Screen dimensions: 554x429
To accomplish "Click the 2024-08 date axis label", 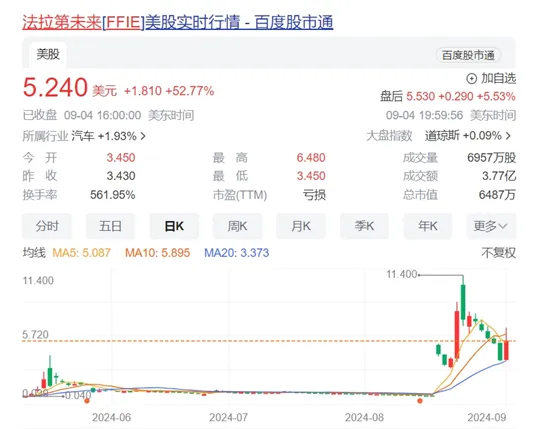I will coord(364,418).
